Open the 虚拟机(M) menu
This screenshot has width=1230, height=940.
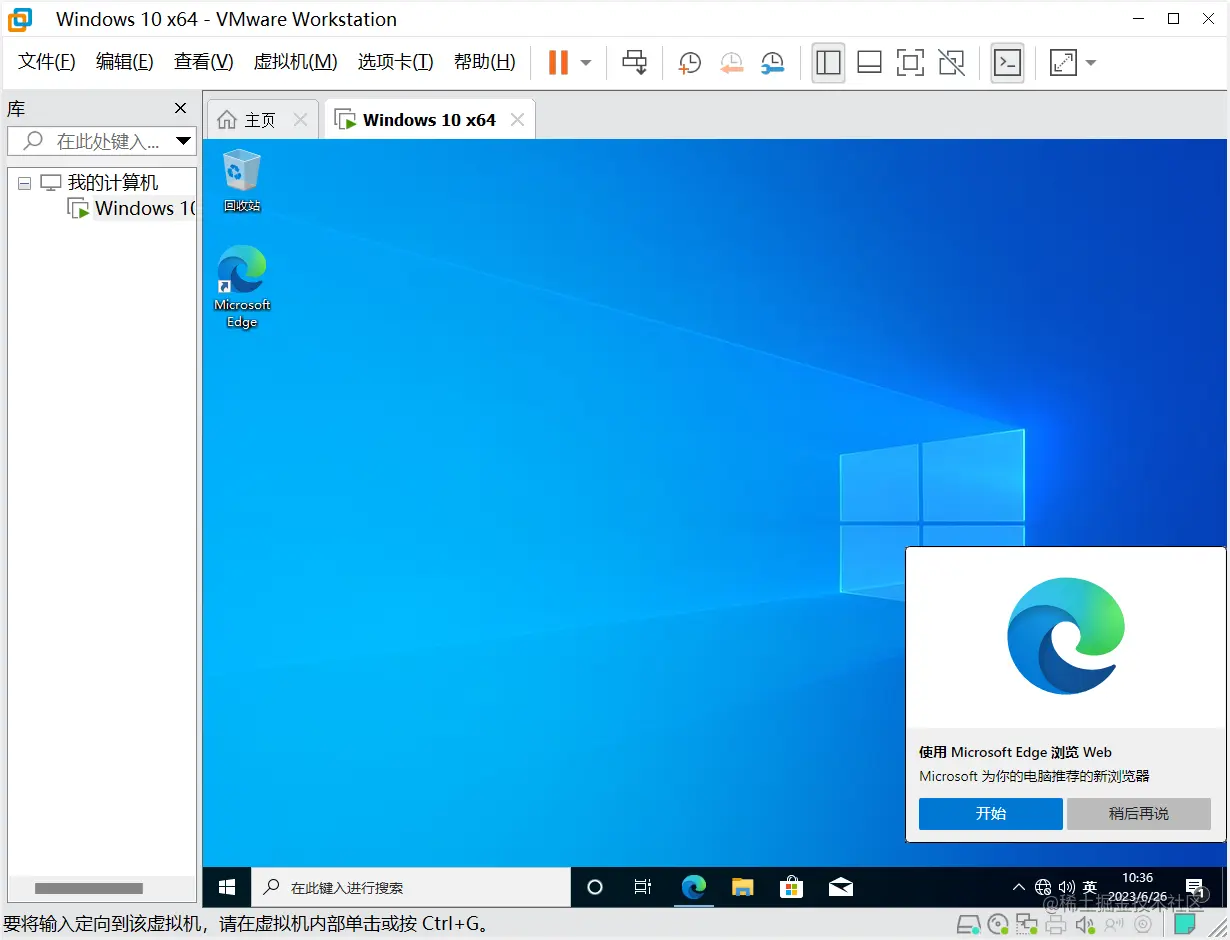295,62
